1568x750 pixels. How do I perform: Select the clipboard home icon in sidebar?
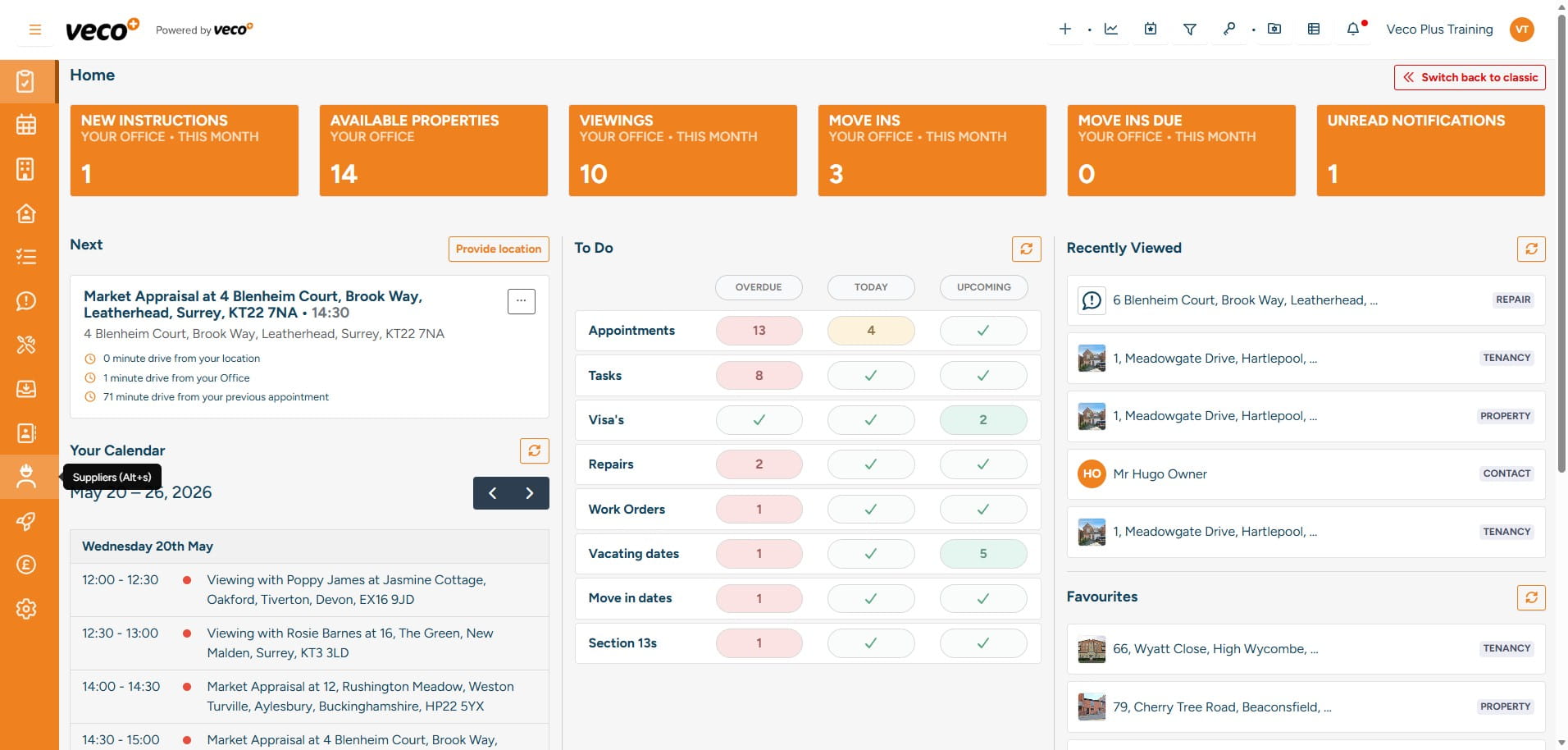pos(26,81)
